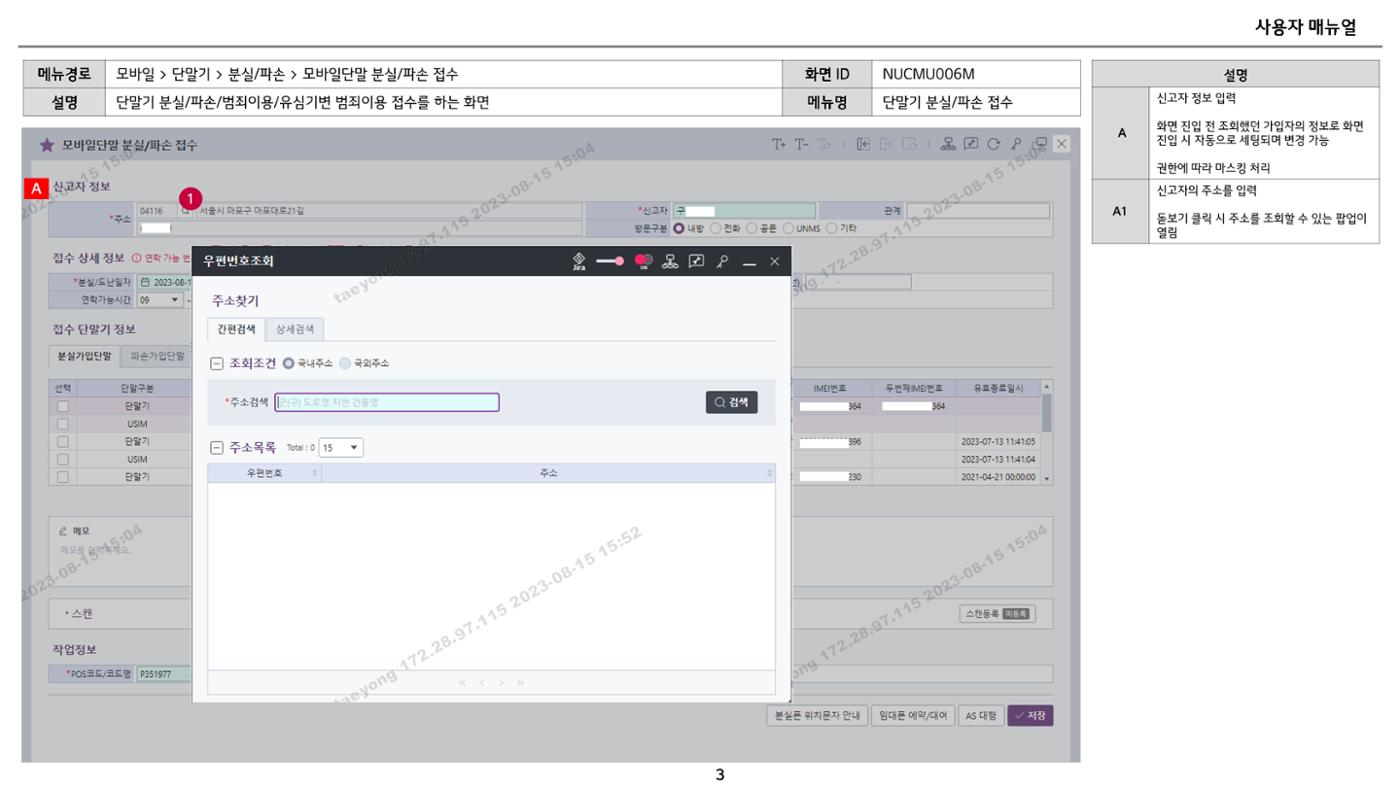Image resolution: width=1400 pixels, height=788 pixels.
Task: Click the network diagram icon in main window toolbar
Action: pyautogui.click(x=948, y=145)
